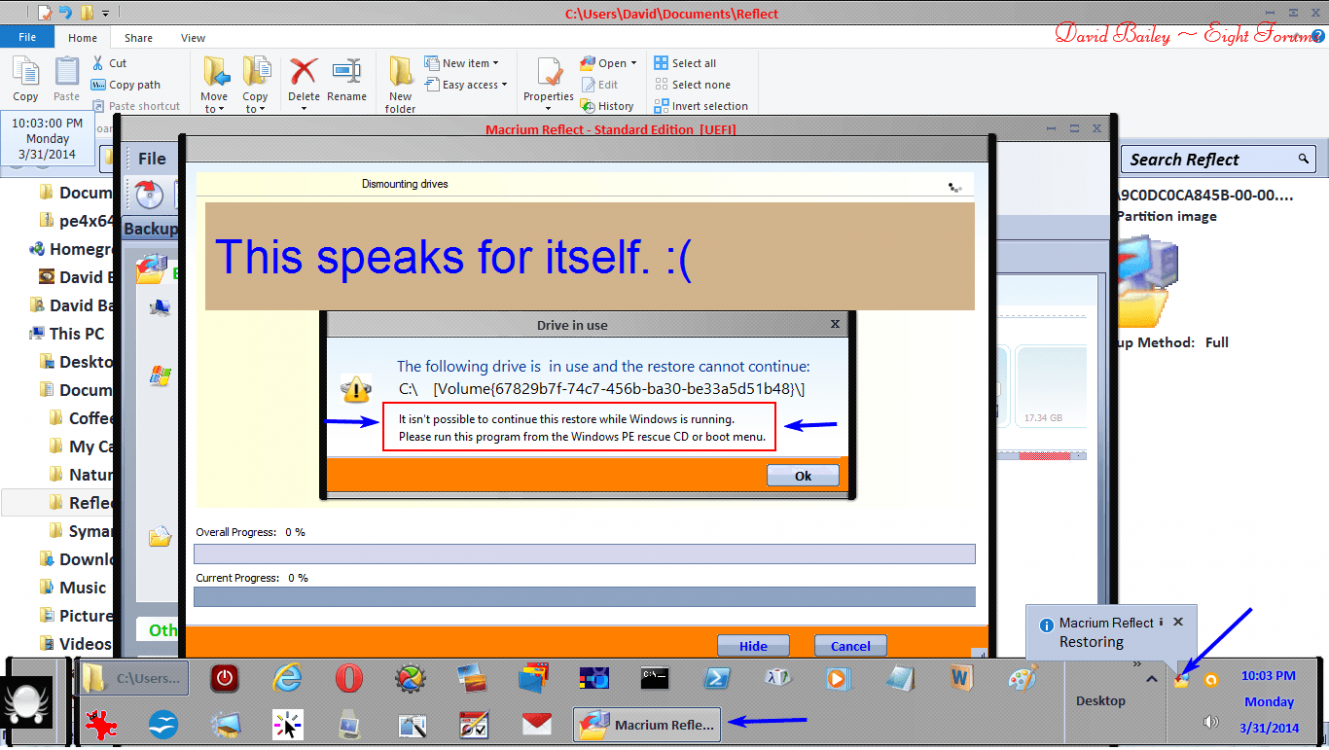Click Invert selection in ribbon

click(701, 106)
